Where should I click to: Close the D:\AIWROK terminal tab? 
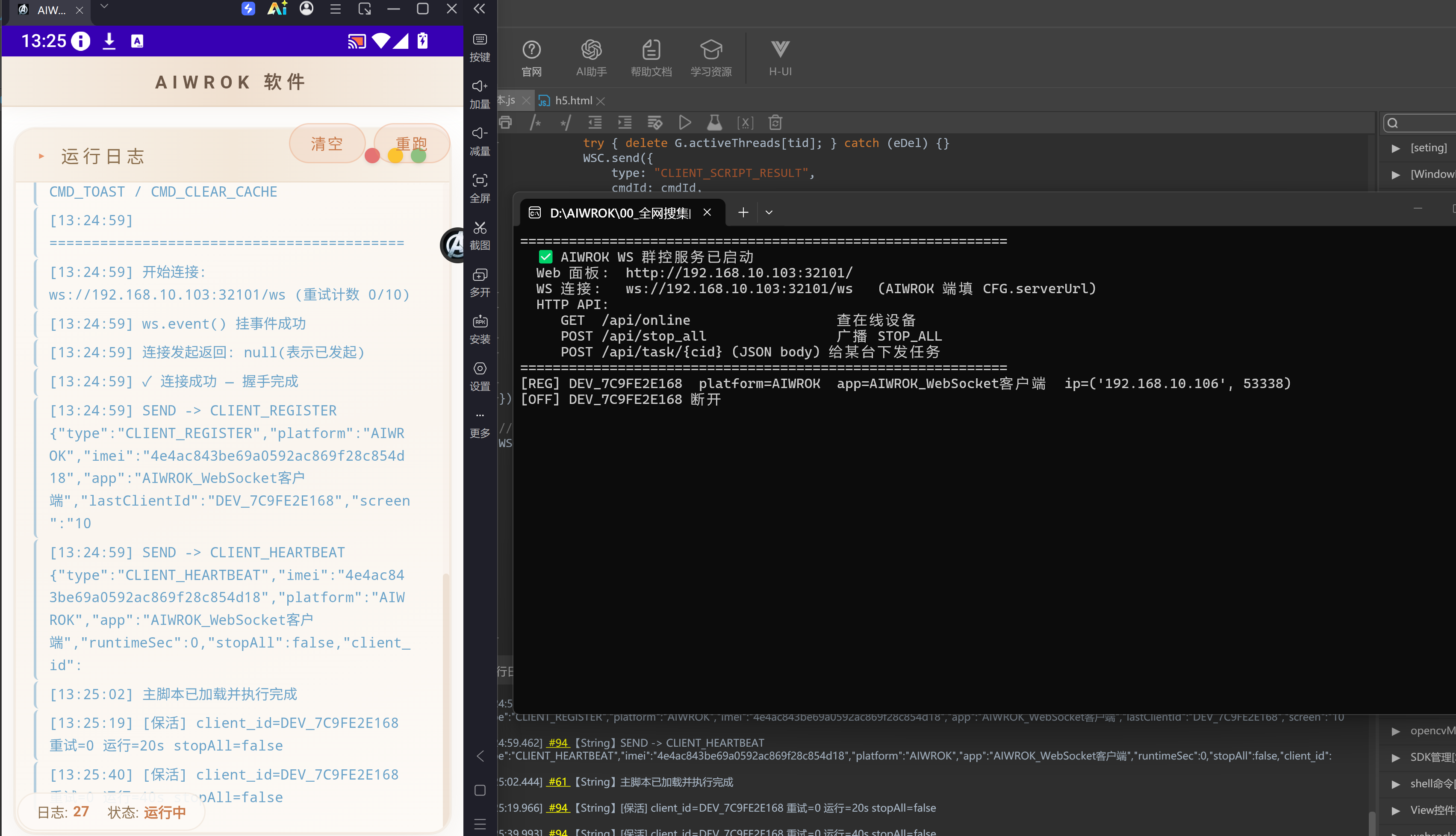(707, 212)
